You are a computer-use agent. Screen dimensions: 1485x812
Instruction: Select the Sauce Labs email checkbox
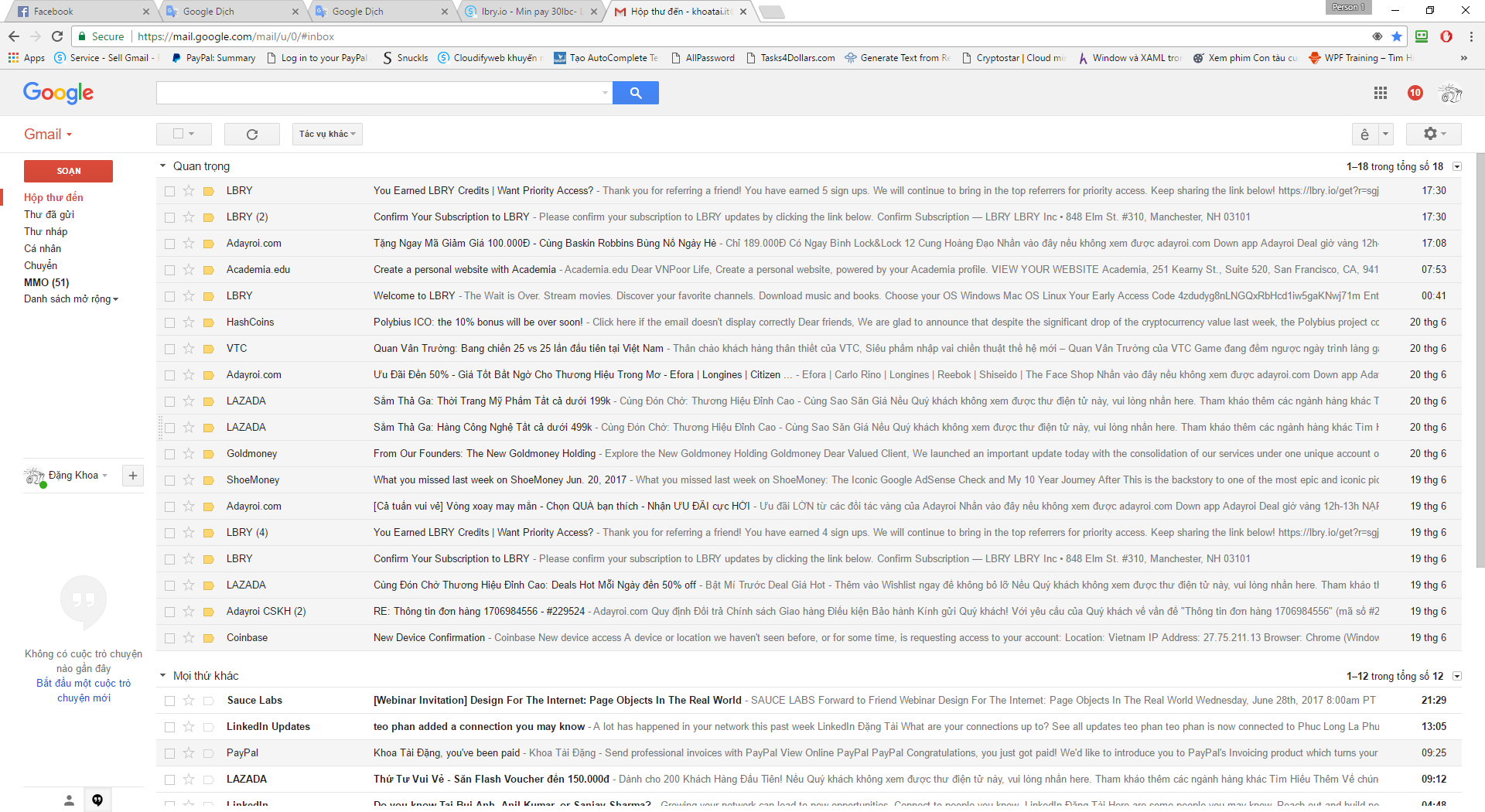point(170,701)
